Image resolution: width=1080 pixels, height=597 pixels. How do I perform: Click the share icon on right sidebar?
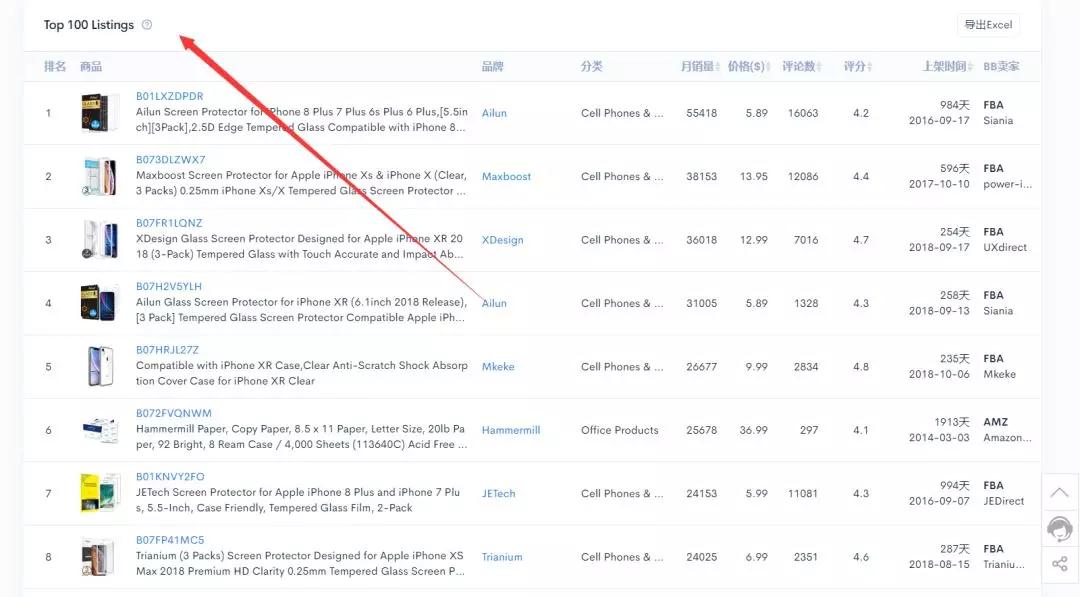pos(1059,564)
